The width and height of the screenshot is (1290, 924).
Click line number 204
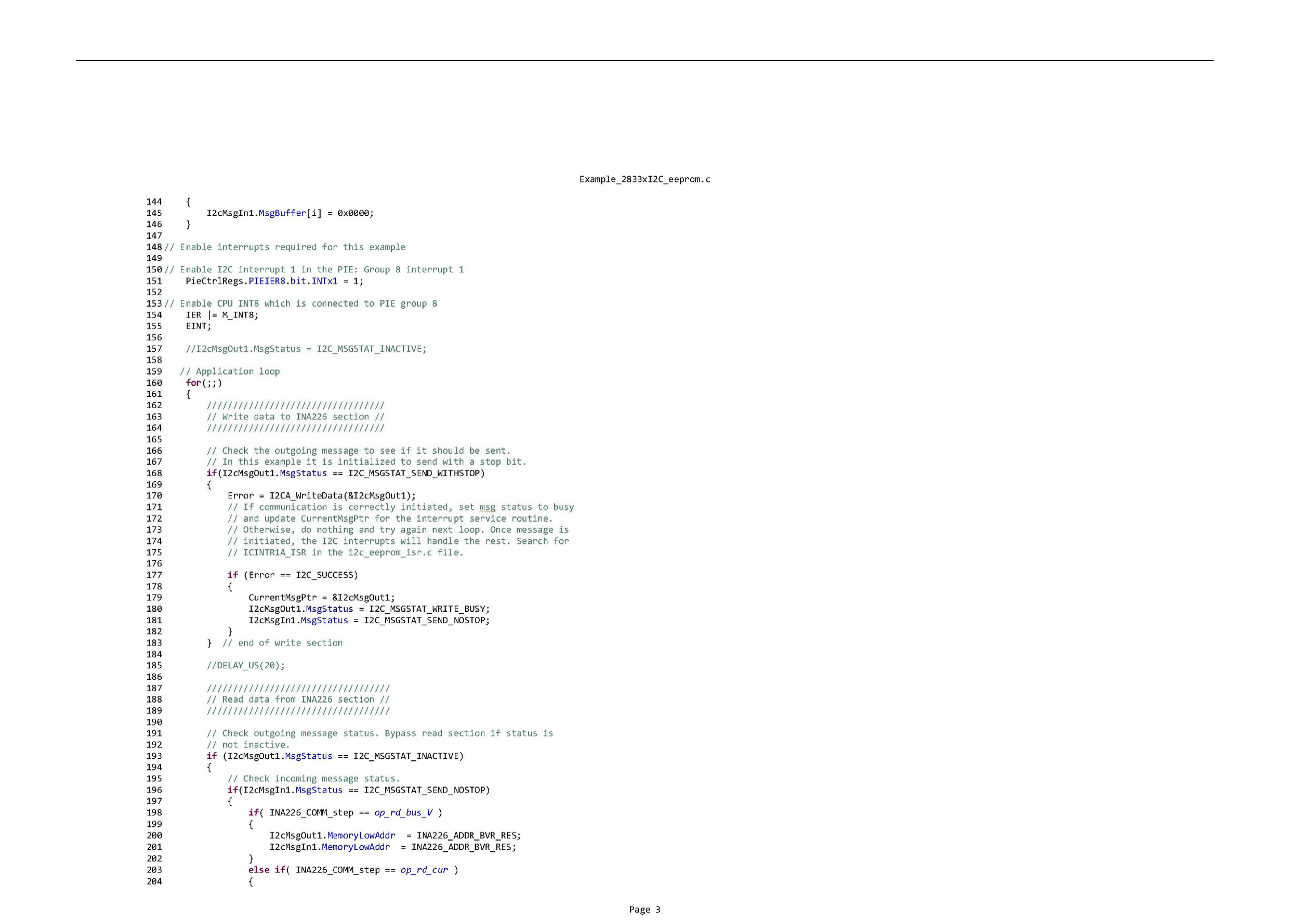(x=154, y=881)
